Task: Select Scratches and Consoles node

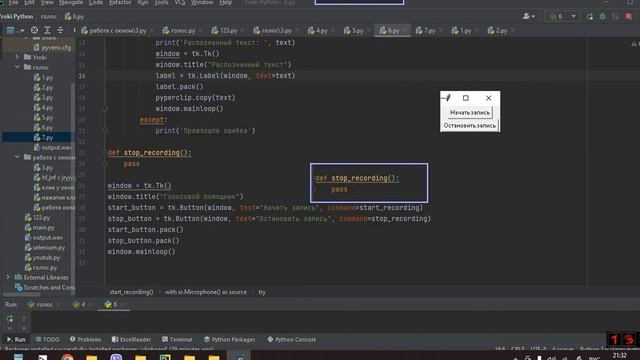Action: [45, 287]
